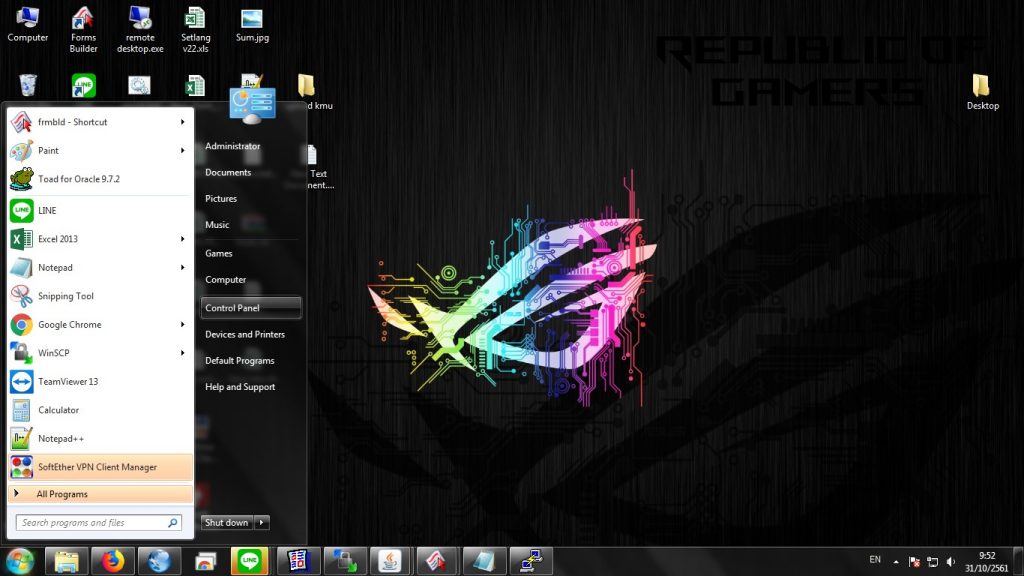Select the LINE shortcut on the desktop
Screen dimensions: 1024x576
point(84,86)
